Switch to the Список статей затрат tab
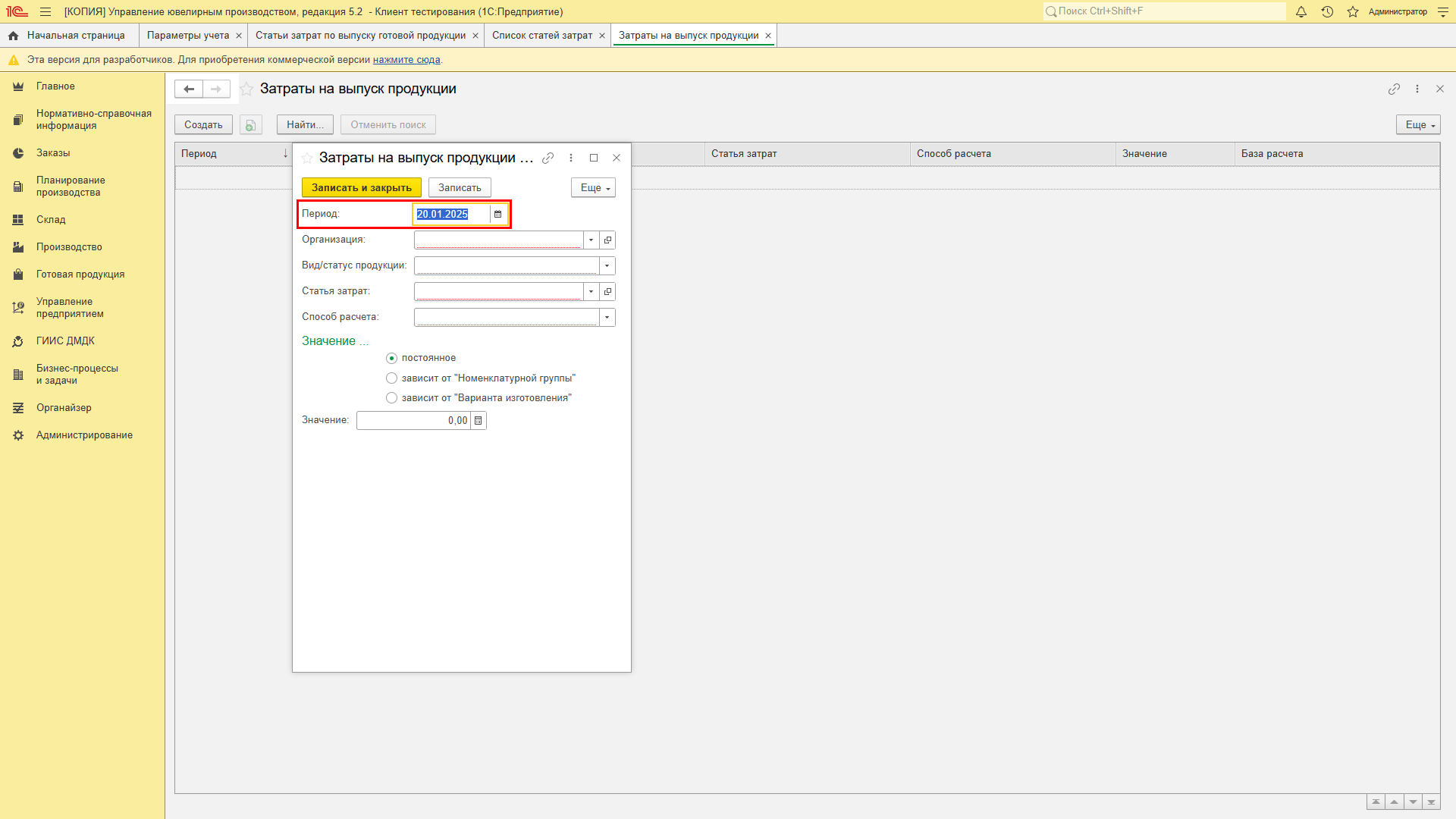The height and width of the screenshot is (819, 1456). tap(542, 36)
